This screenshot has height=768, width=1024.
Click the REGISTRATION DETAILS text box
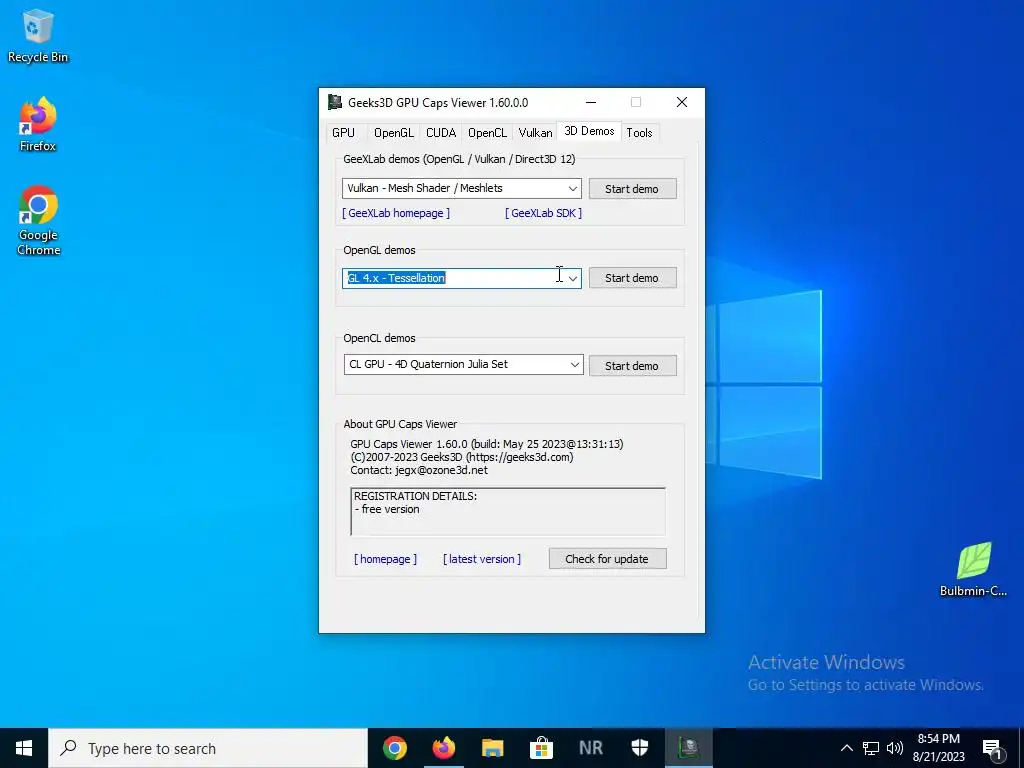[508, 511]
